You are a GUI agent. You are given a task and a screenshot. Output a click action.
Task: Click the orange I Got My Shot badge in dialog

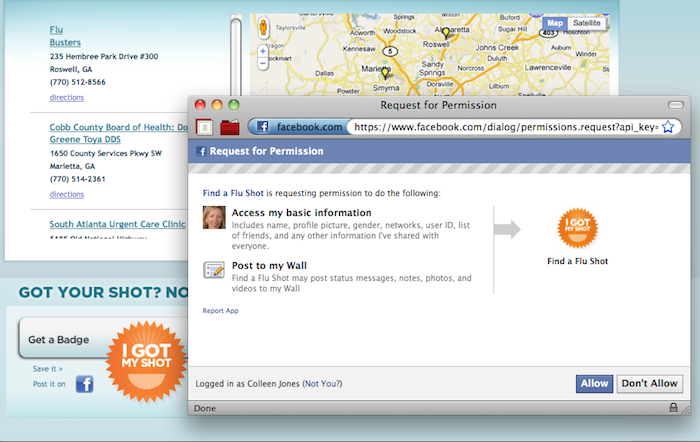577,228
